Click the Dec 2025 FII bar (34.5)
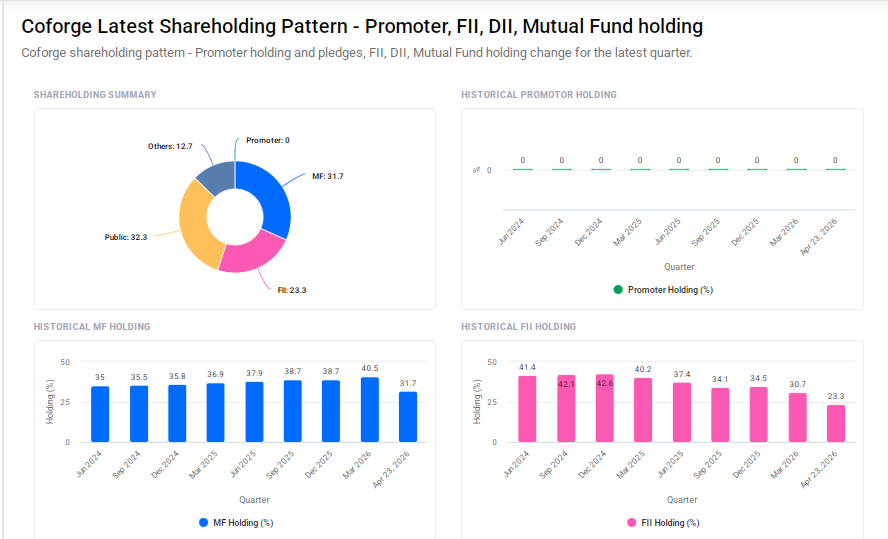The image size is (888, 539). pyautogui.click(x=759, y=414)
